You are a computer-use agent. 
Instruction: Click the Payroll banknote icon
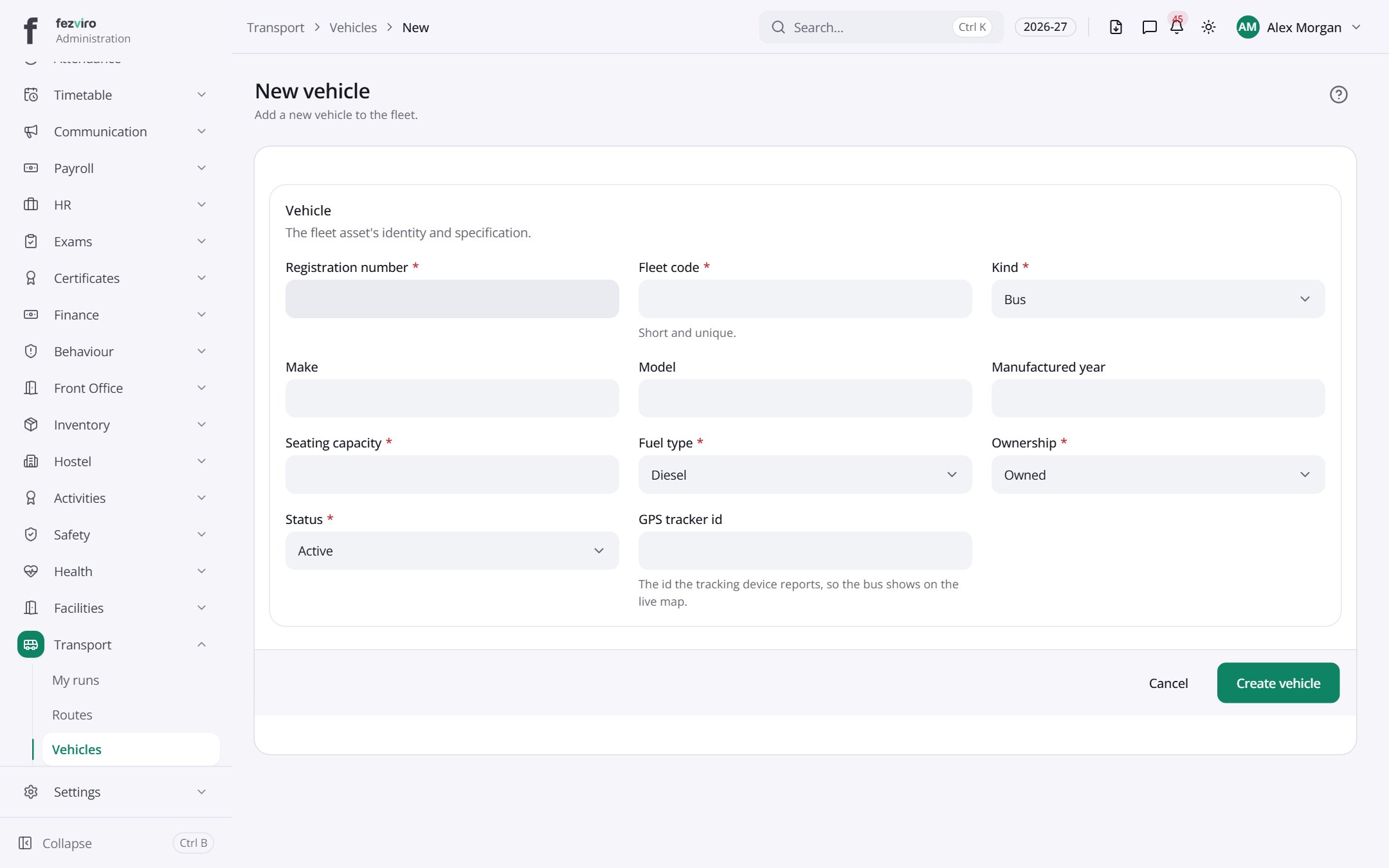pos(31,168)
